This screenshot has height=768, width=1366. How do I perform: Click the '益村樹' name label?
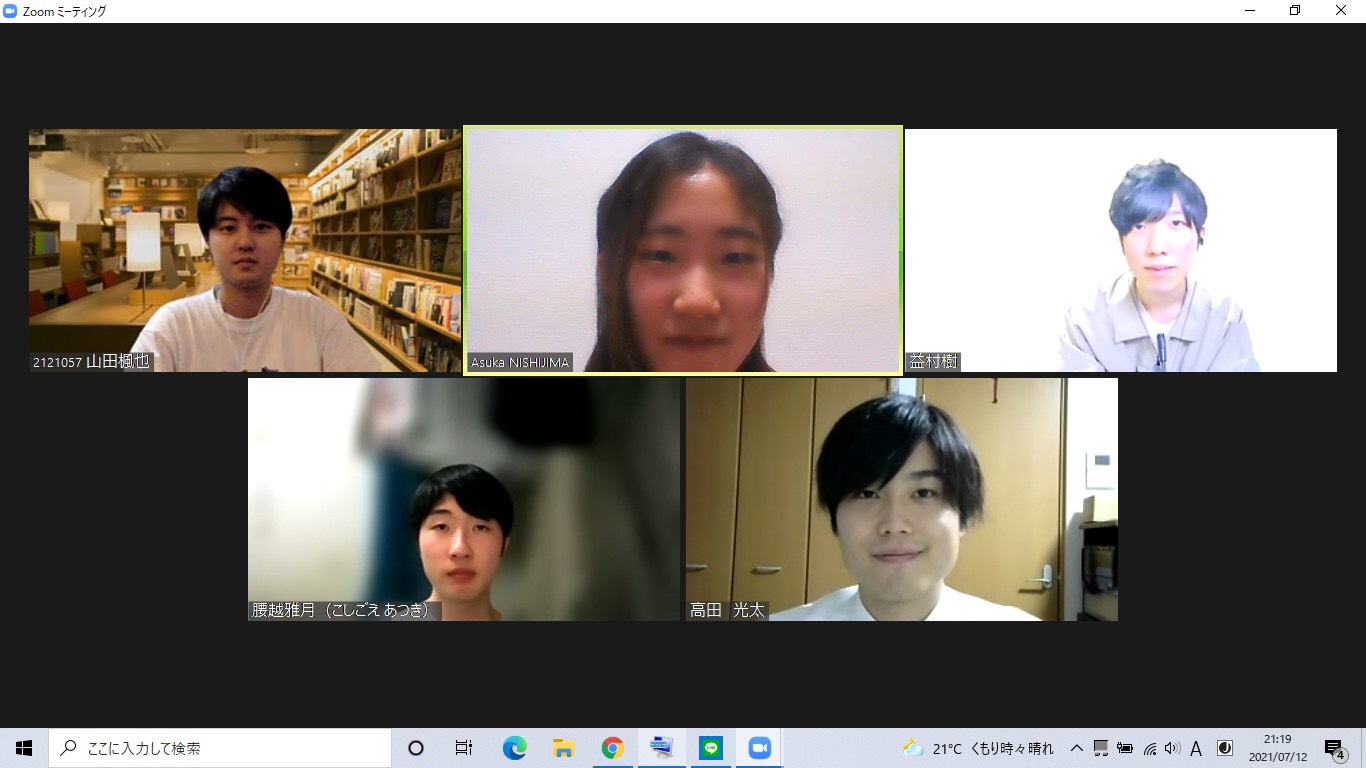(933, 362)
